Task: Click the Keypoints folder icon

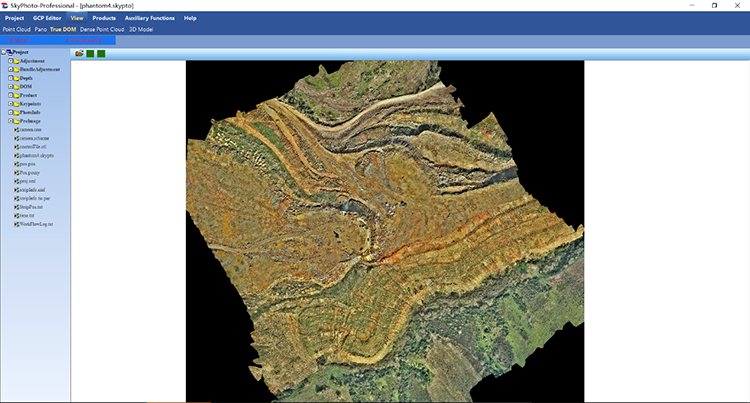Action: pos(16,104)
